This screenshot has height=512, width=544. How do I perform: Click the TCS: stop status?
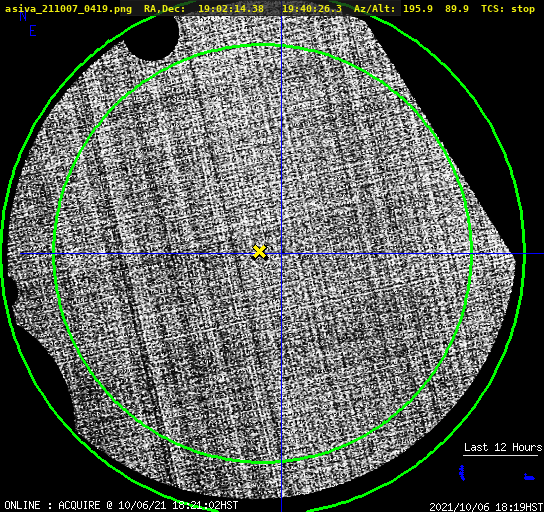[508, 9]
